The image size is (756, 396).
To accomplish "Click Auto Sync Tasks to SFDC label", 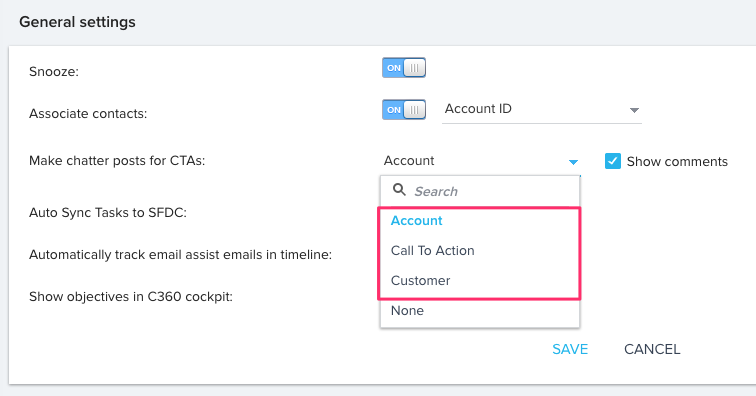I will coord(108,213).
